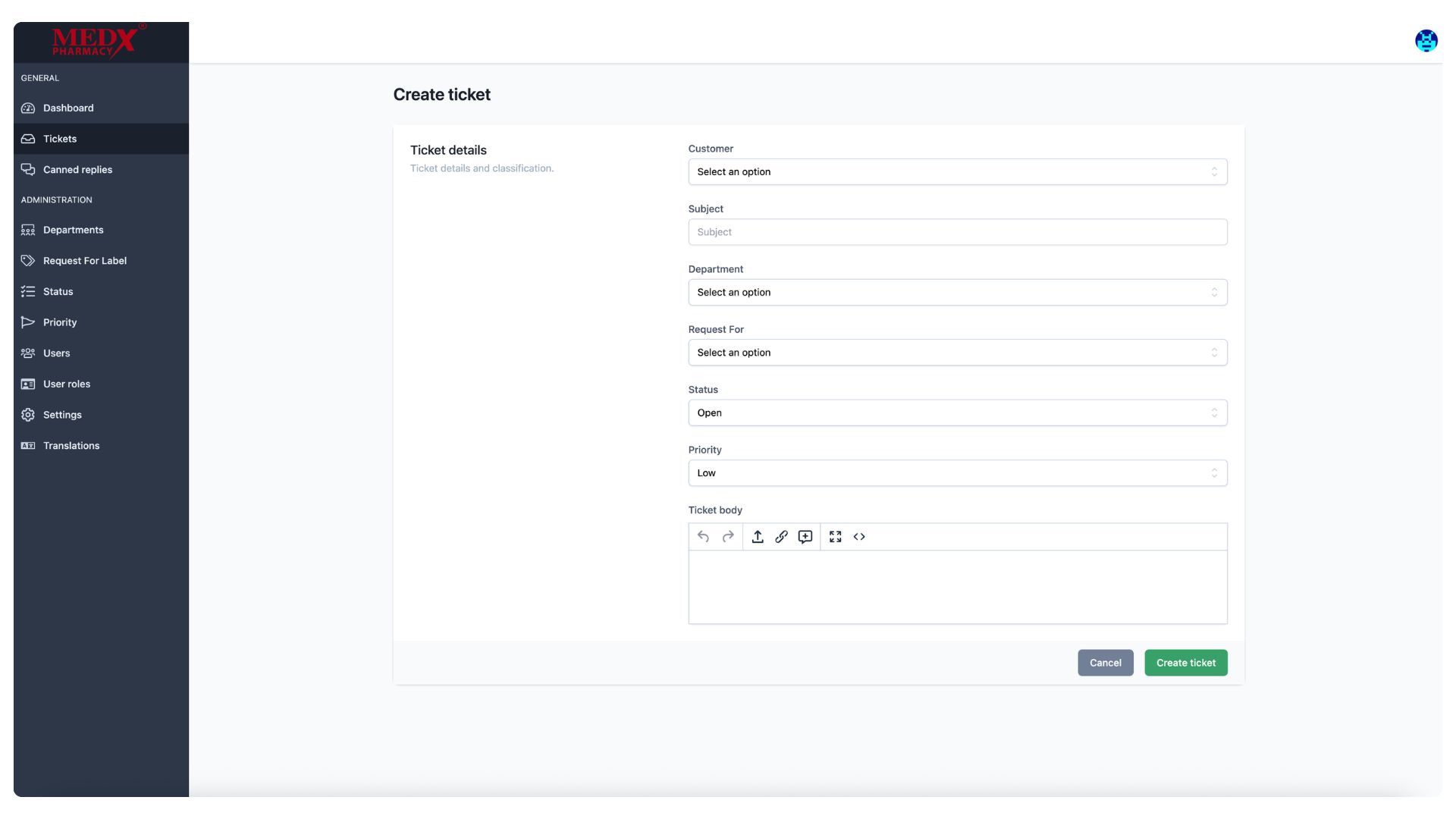Open Status administration page
This screenshot has width=1456, height=819.
pyautogui.click(x=101, y=292)
